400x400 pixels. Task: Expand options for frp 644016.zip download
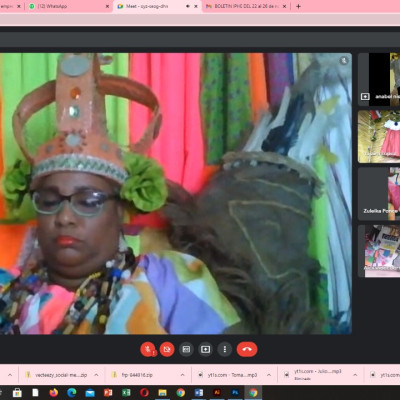pyautogui.click(x=182, y=375)
